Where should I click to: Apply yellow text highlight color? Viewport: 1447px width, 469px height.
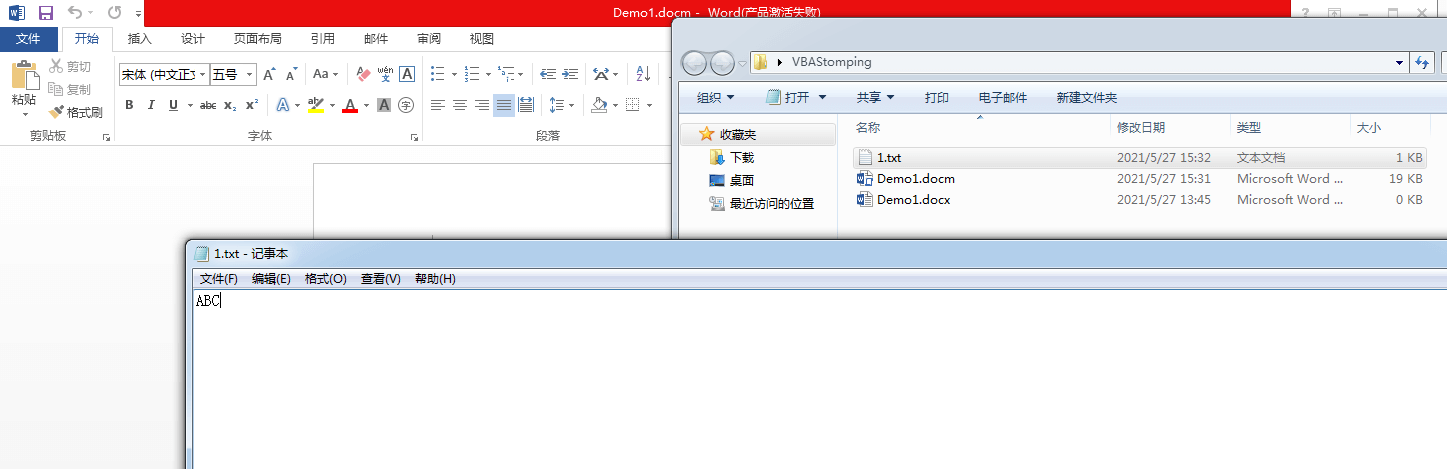(x=315, y=105)
